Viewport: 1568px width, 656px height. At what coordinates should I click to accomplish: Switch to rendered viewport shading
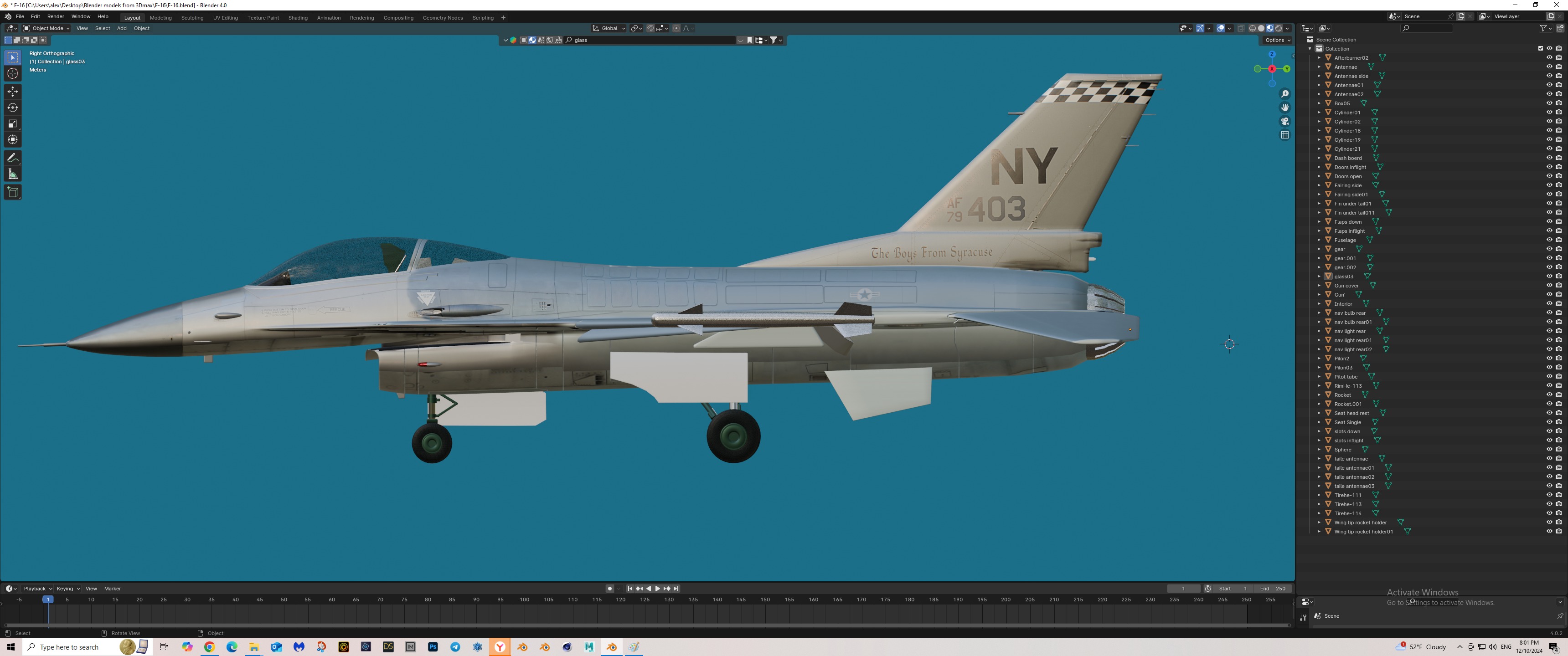point(1278,28)
